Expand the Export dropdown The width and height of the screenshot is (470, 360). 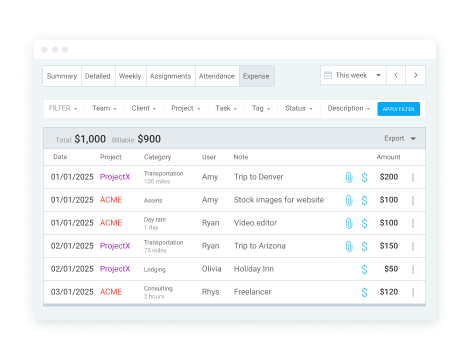coord(400,138)
